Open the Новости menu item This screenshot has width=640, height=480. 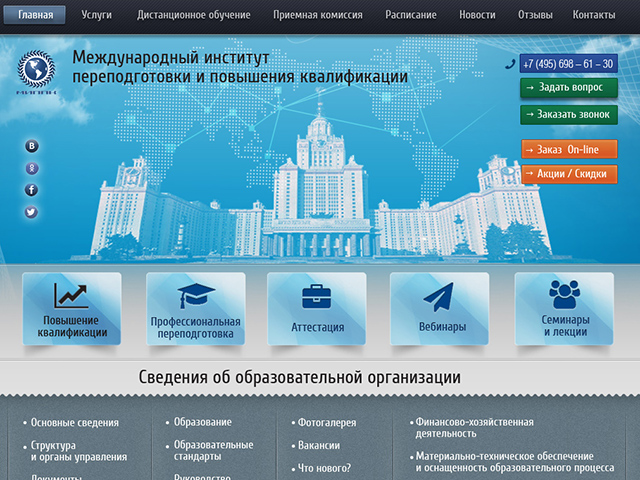(x=477, y=15)
